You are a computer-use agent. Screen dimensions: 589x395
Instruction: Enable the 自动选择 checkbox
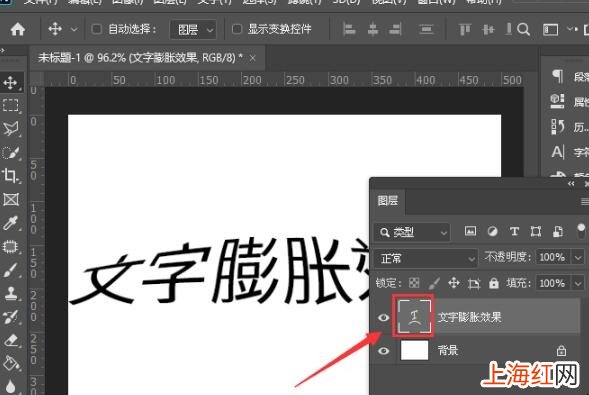click(x=97, y=29)
